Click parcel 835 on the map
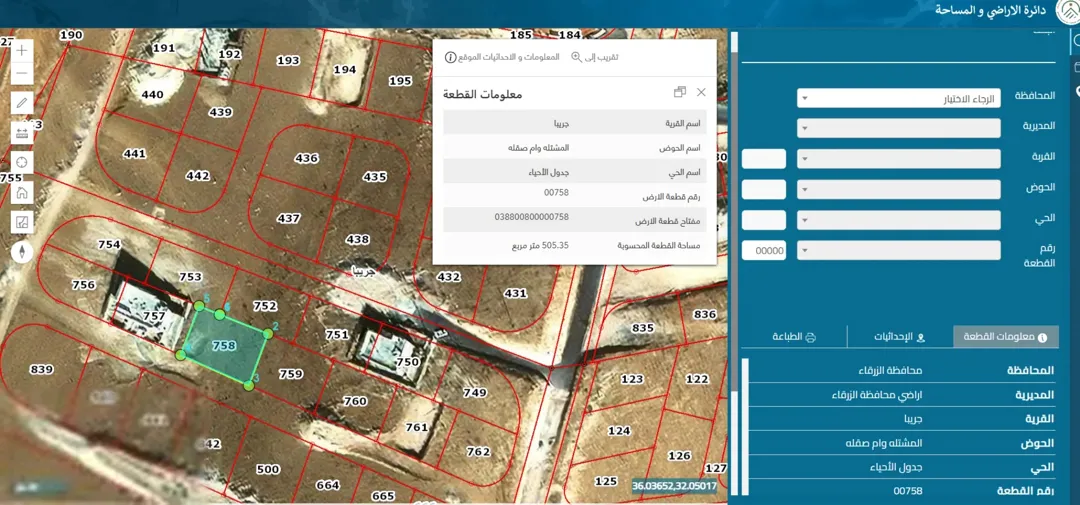The image size is (1080, 505). 643,327
